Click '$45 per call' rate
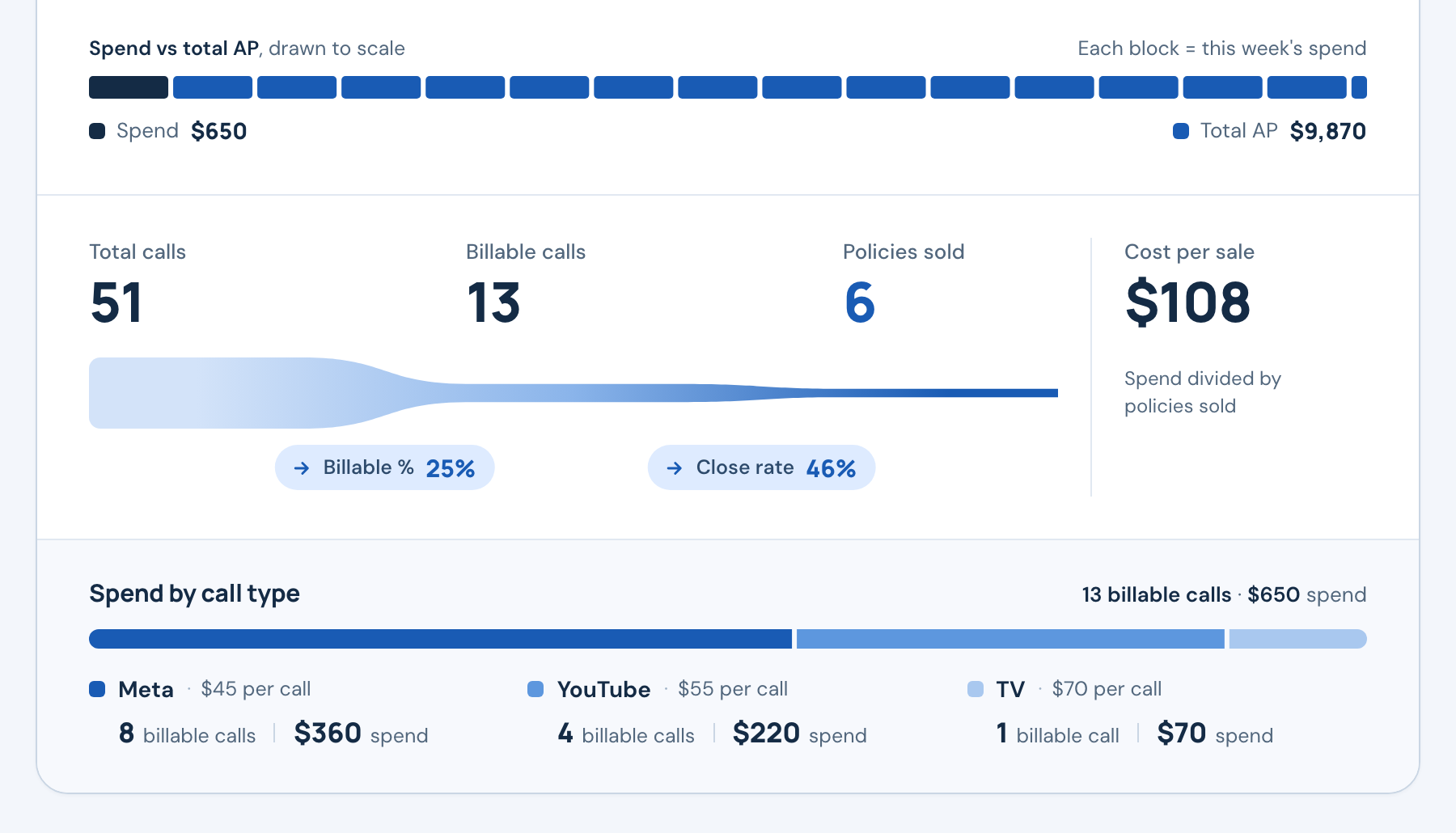 [256, 689]
